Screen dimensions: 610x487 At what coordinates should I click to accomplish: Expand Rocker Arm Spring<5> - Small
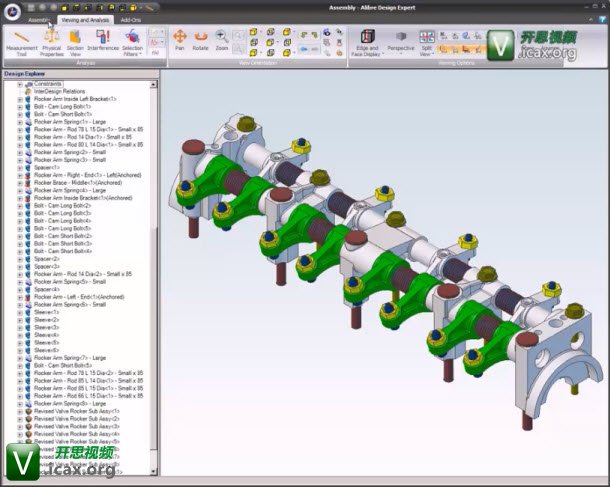tap(20, 282)
